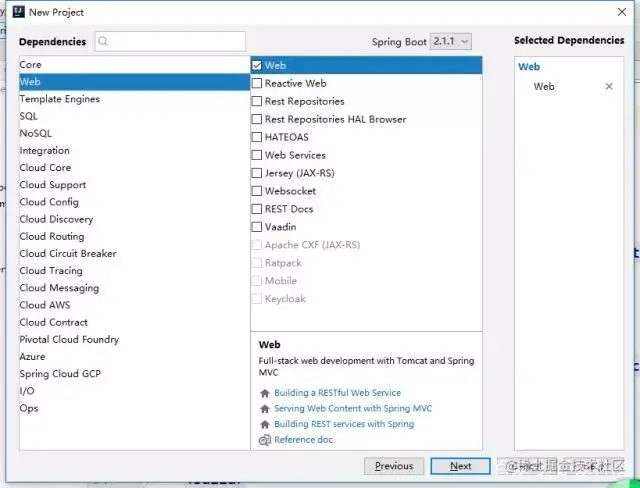Viewport: 640px width, 488px height.
Task: Click the search magnifier icon in Dependencies field
Action: point(103,41)
